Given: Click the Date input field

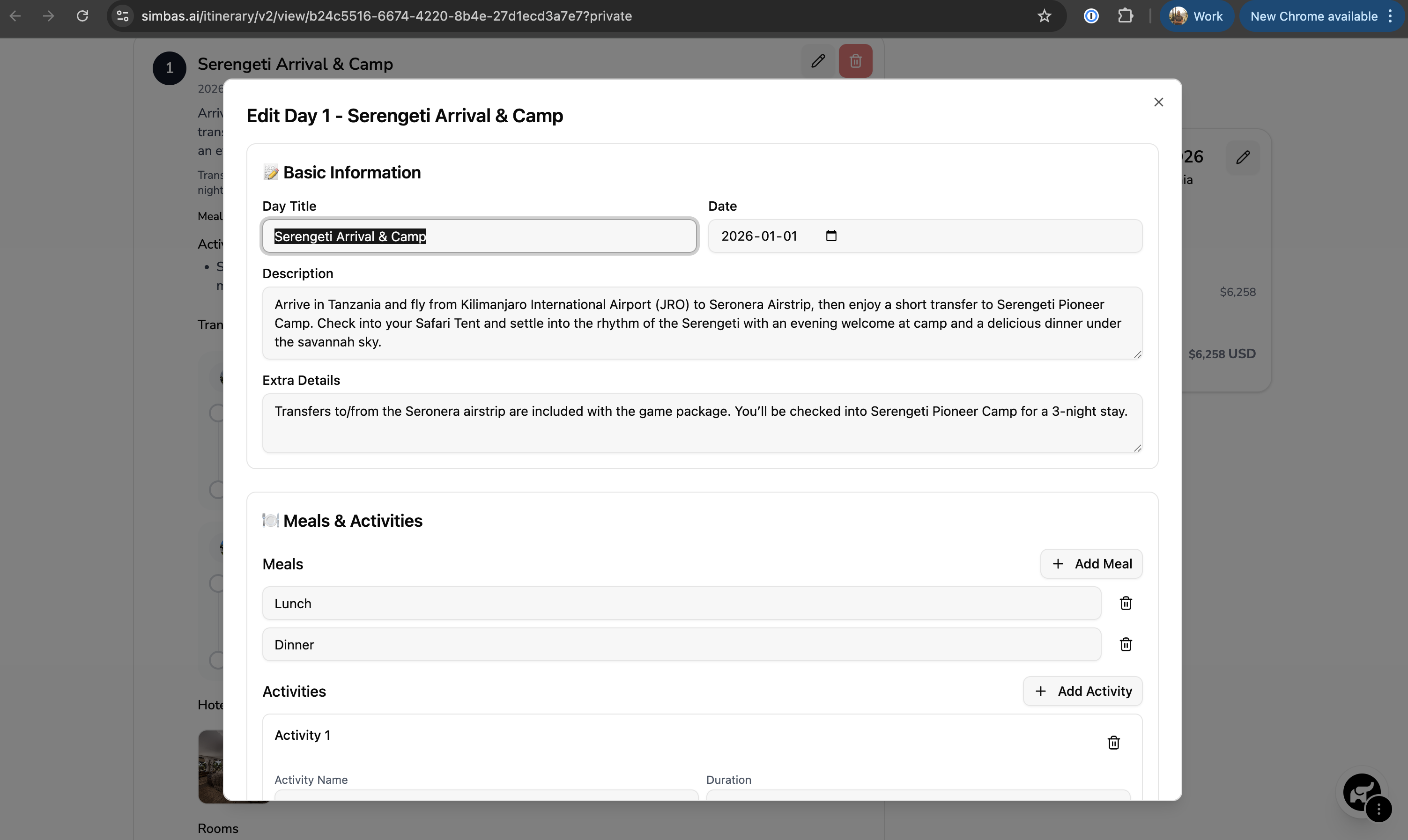Looking at the screenshot, I should point(759,236).
